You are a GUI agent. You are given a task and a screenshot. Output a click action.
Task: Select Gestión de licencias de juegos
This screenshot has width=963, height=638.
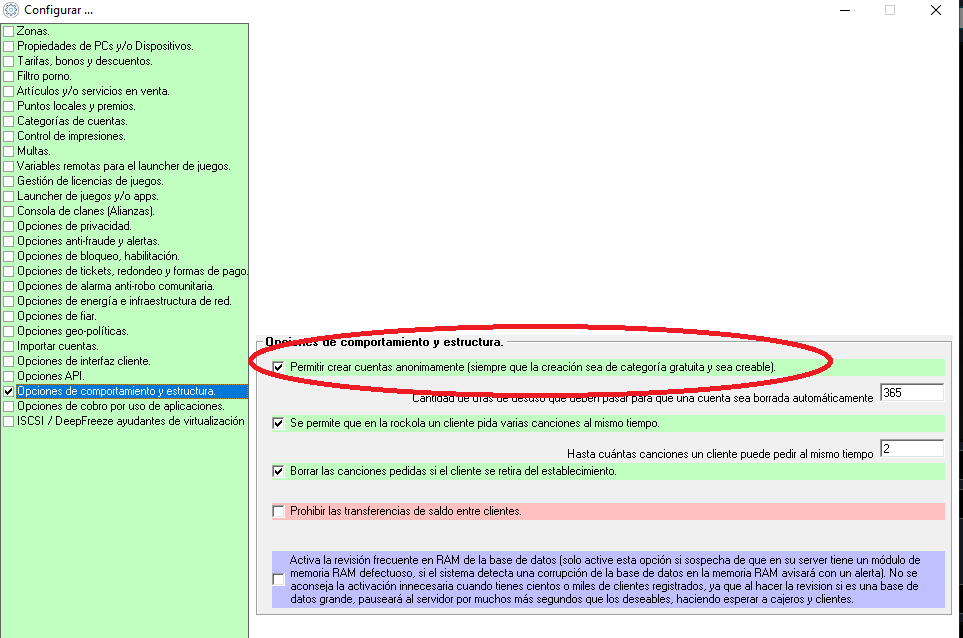point(90,181)
